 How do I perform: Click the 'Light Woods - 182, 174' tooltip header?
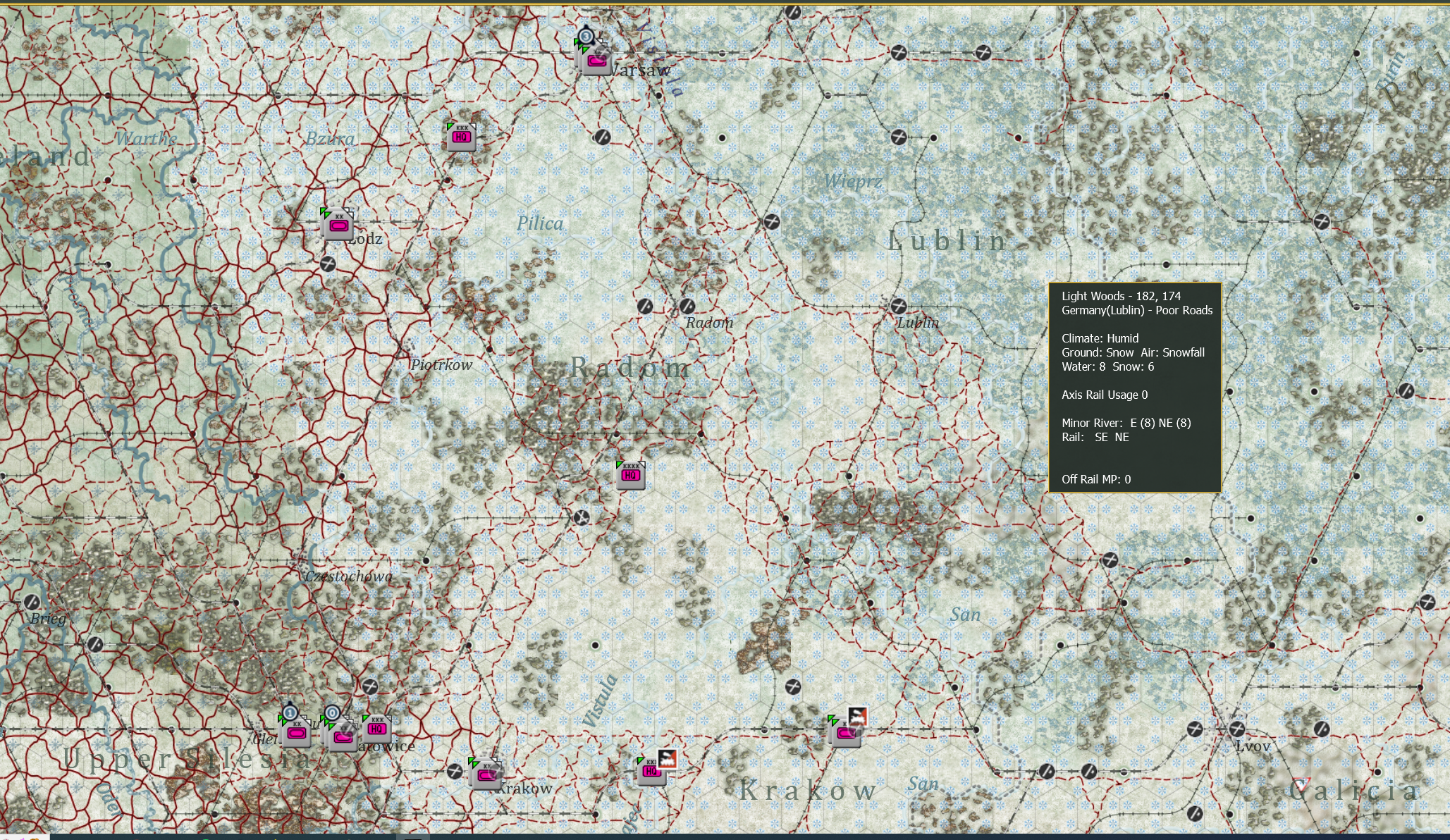point(1121,296)
